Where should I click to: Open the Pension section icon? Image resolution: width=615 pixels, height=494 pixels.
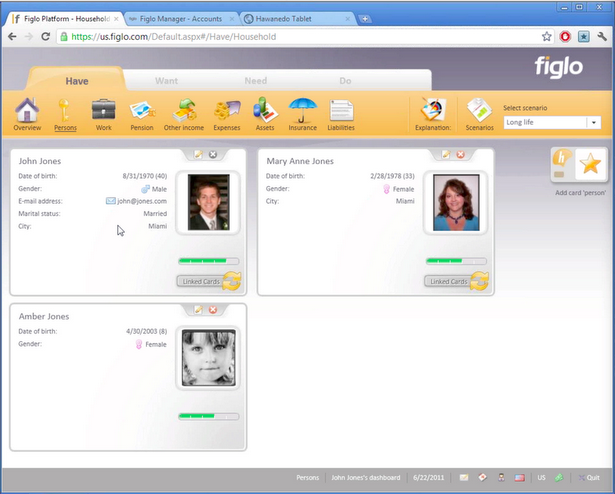142,114
